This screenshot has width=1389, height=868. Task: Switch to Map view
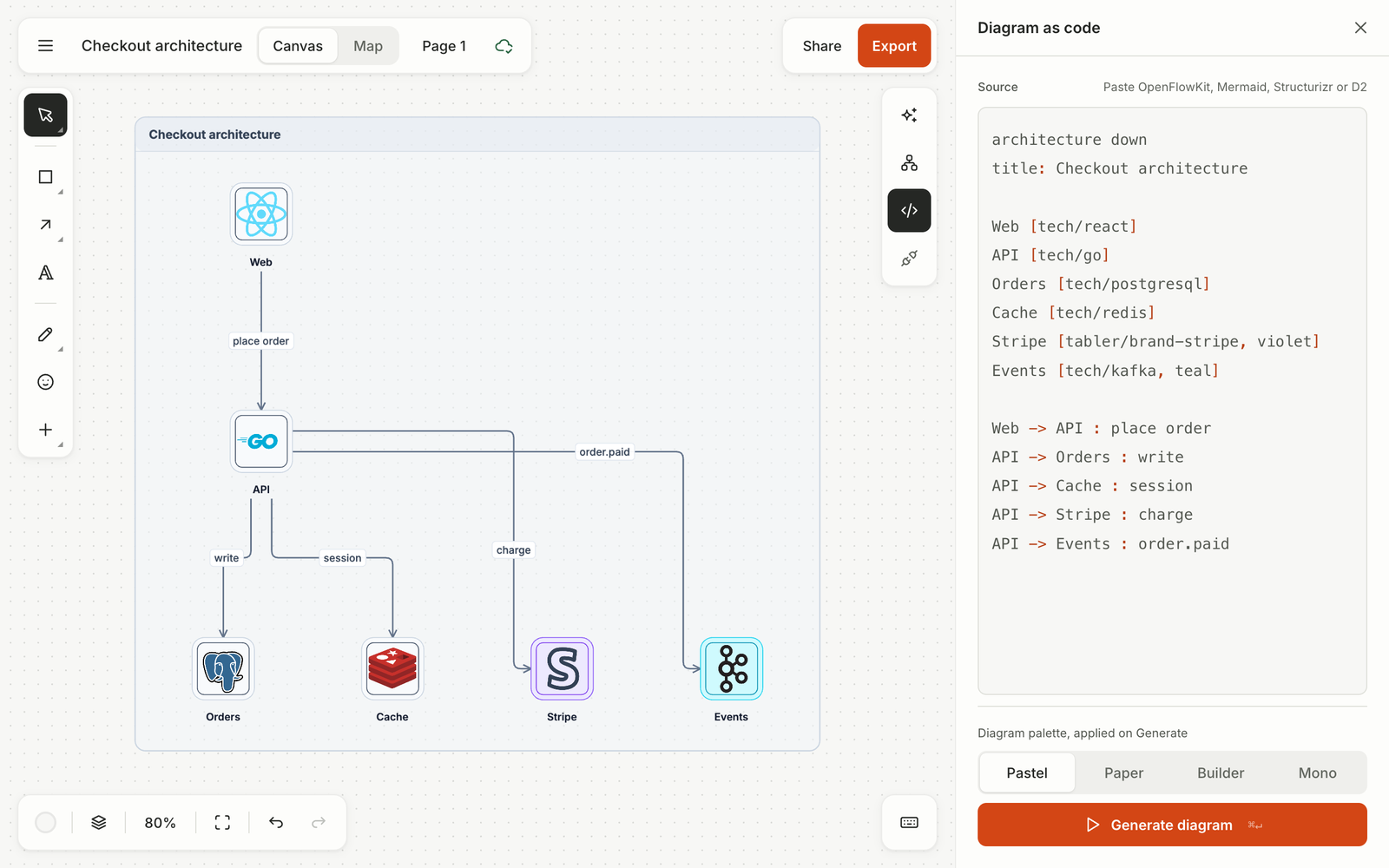click(x=368, y=46)
